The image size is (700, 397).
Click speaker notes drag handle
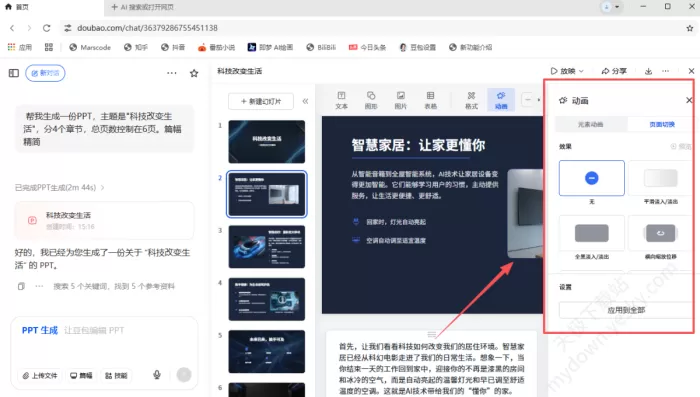coord(431,334)
